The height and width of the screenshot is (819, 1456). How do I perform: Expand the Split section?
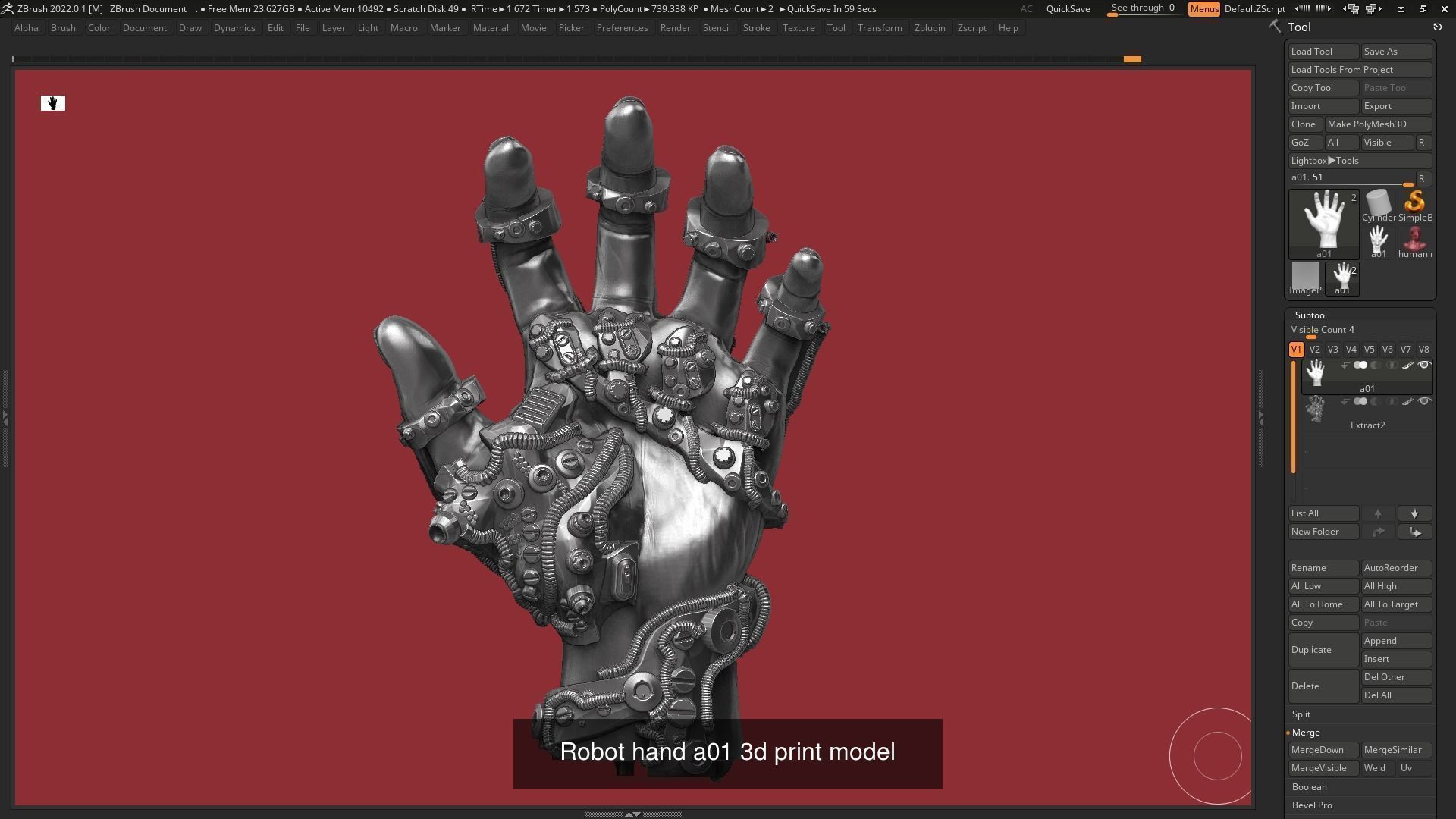[x=1301, y=714]
